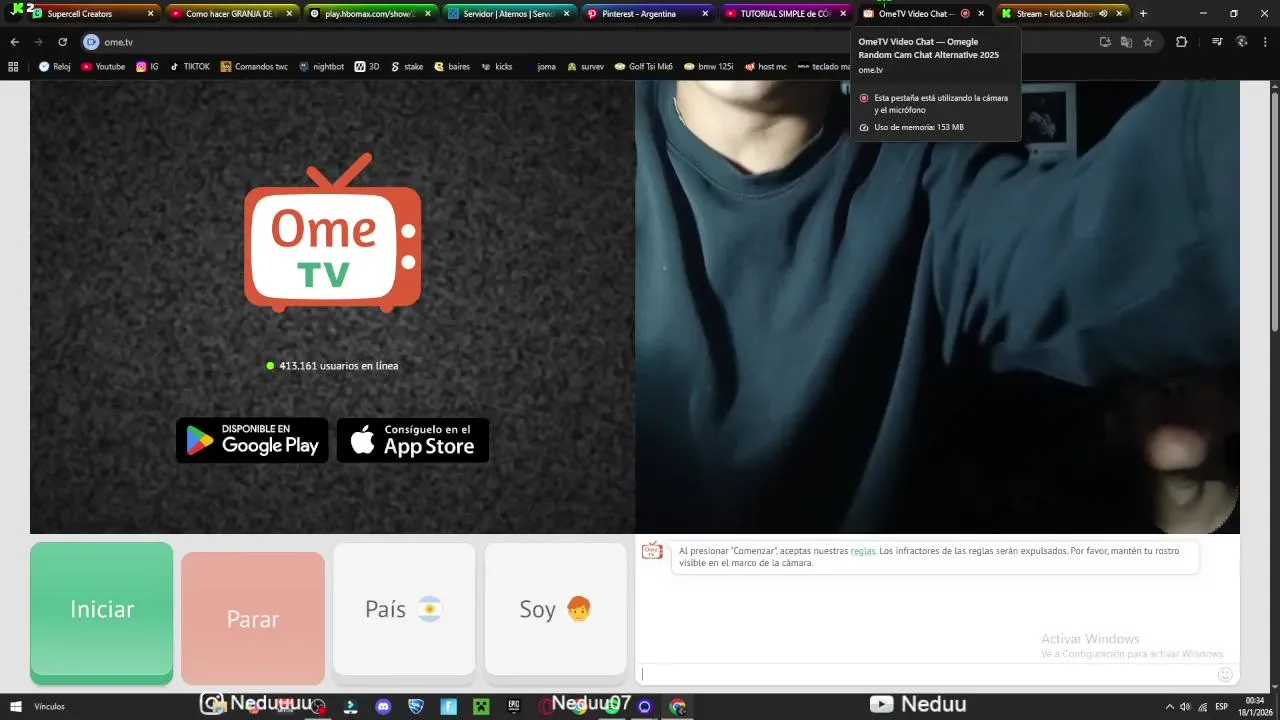Click install app icon in address bar
Viewport: 1280px width, 720px height.
(1105, 42)
